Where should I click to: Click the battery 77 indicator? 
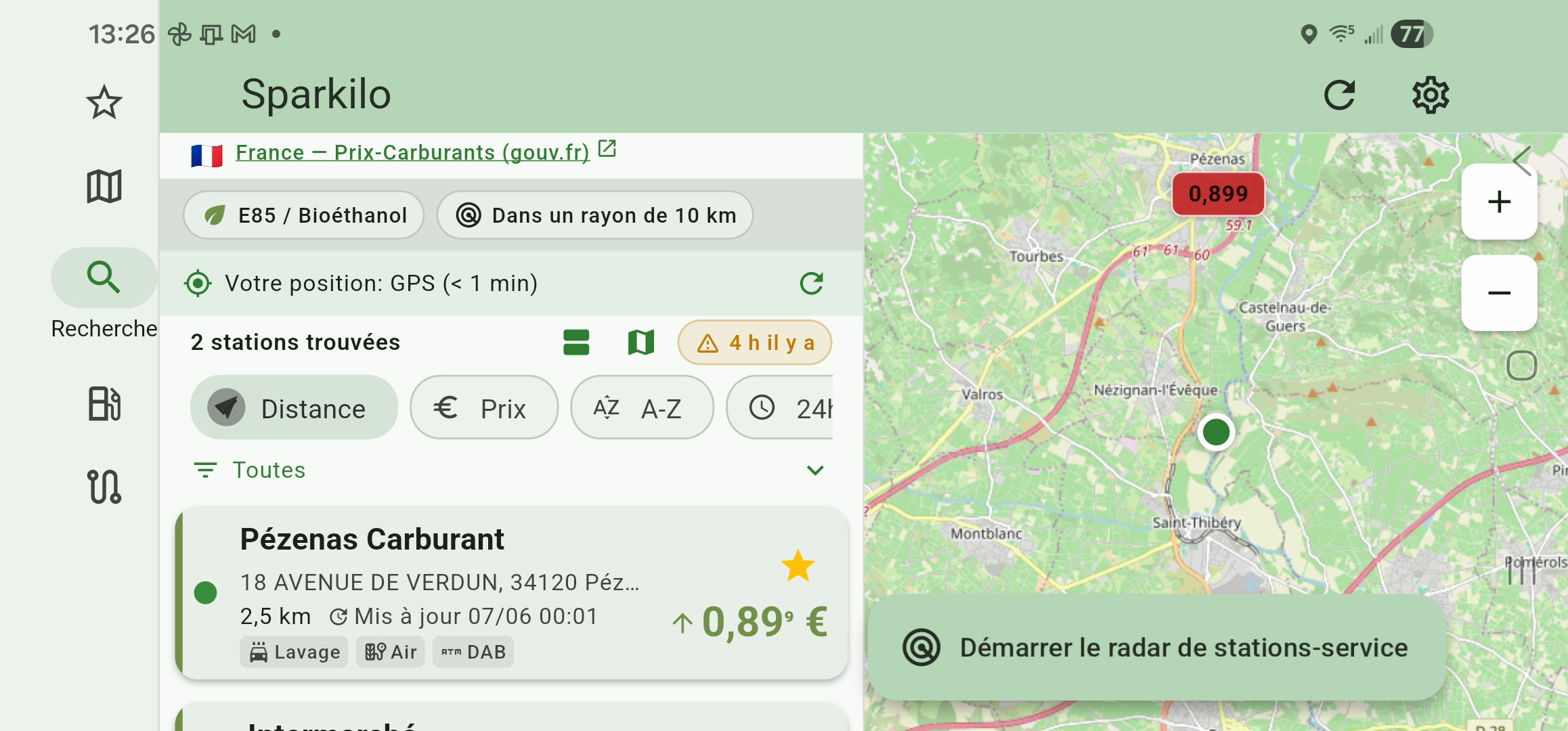[x=1411, y=34]
